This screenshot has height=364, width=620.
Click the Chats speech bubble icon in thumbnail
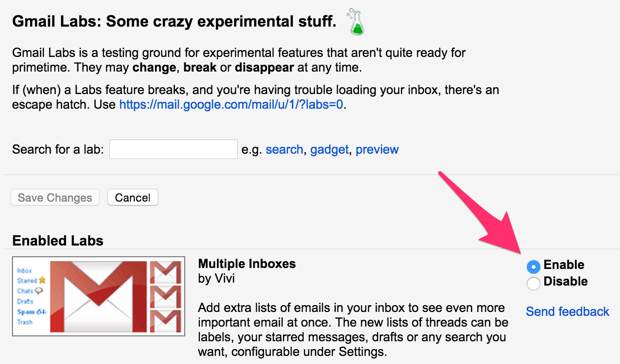(39, 291)
